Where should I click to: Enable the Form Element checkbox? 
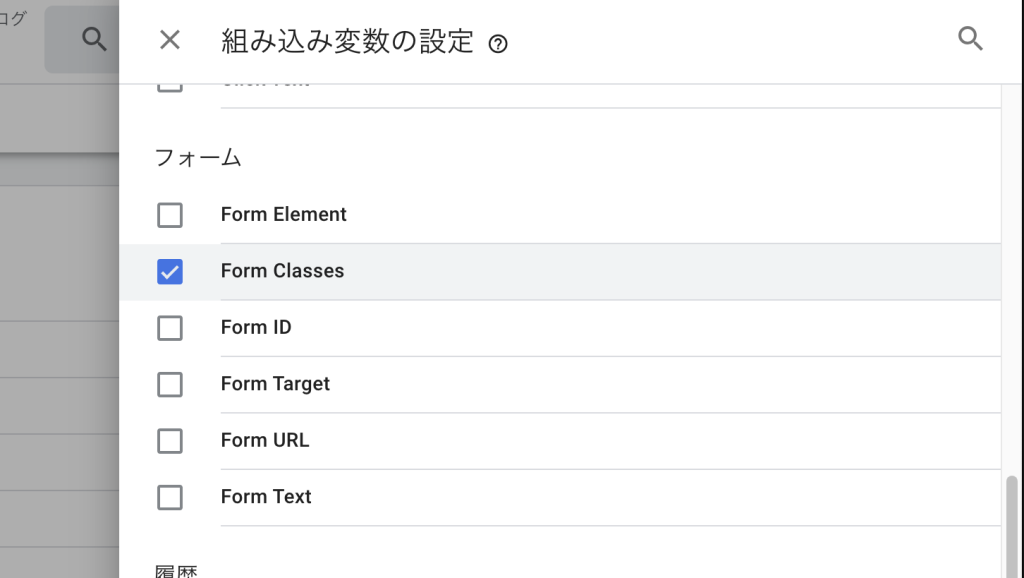pos(170,215)
